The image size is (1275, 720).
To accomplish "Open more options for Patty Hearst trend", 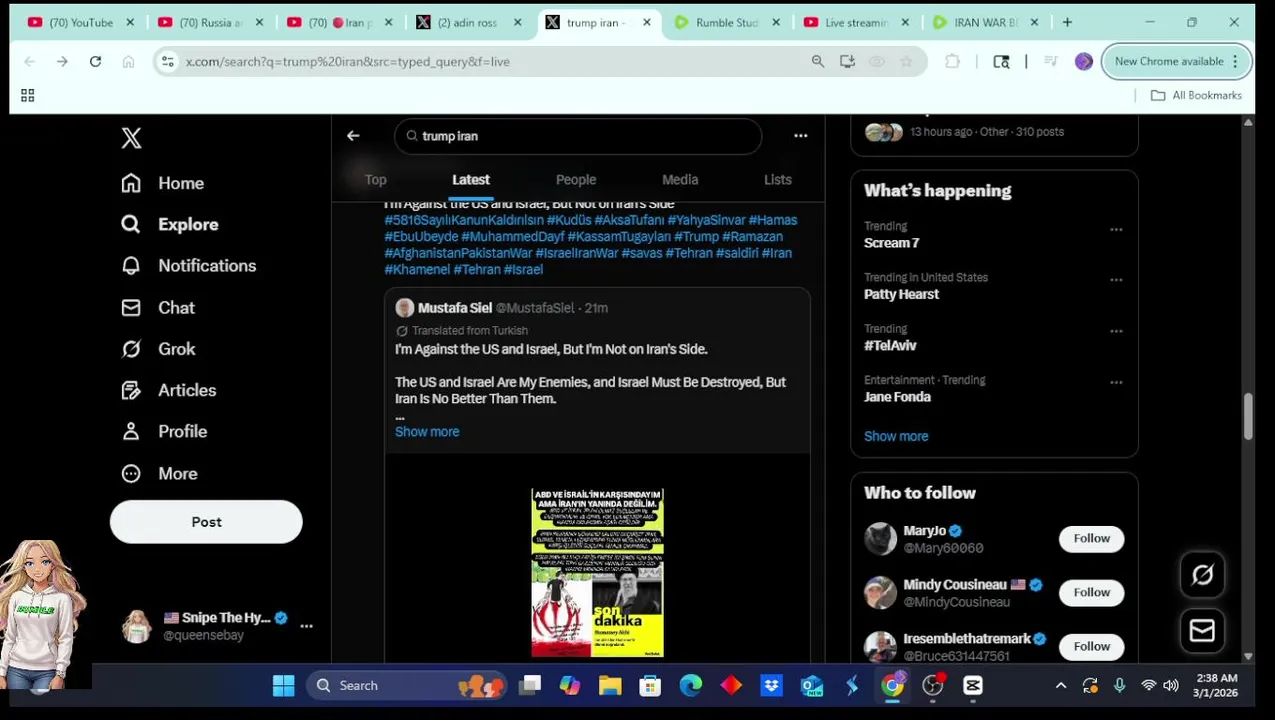I will click(1116, 280).
